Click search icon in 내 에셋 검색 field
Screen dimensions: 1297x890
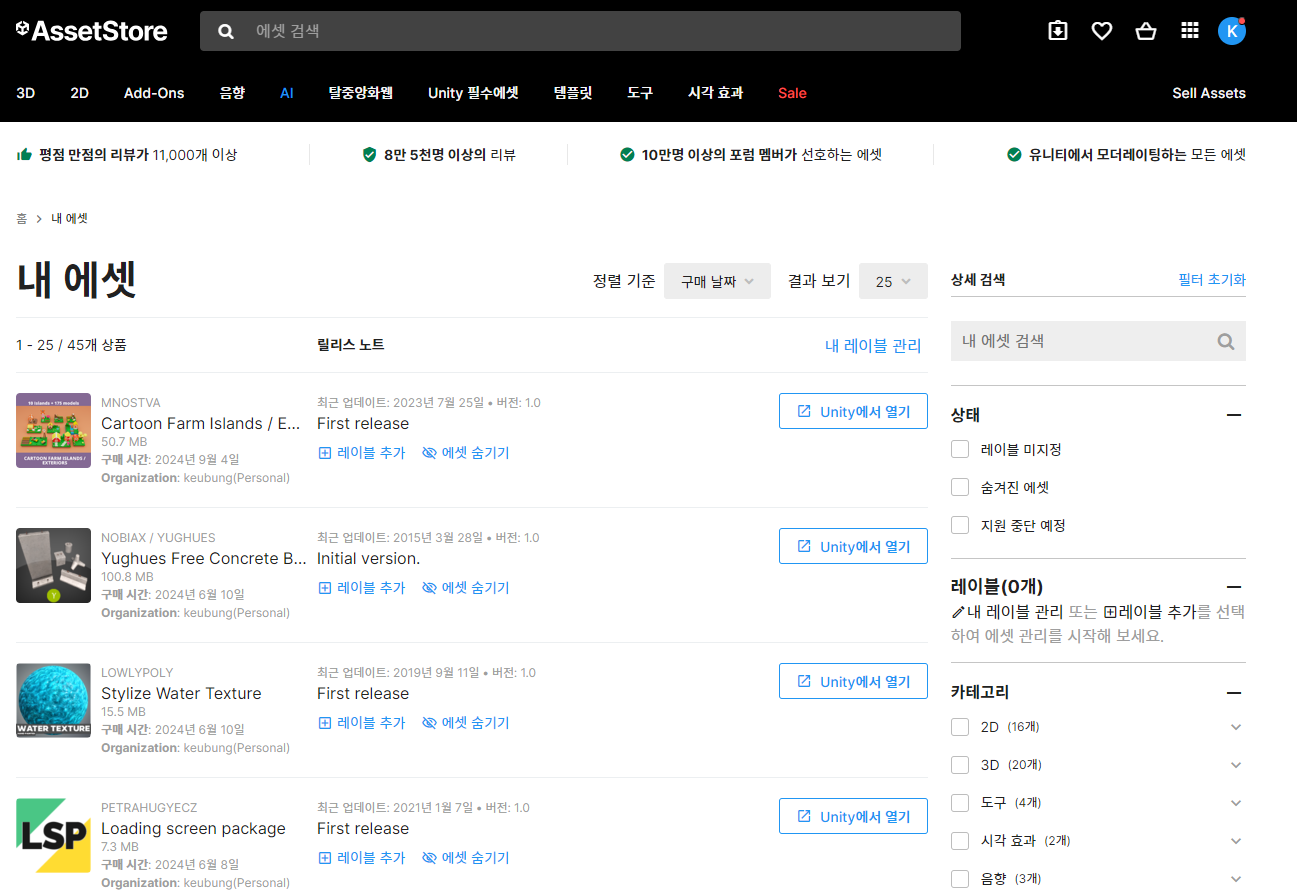tap(1226, 341)
